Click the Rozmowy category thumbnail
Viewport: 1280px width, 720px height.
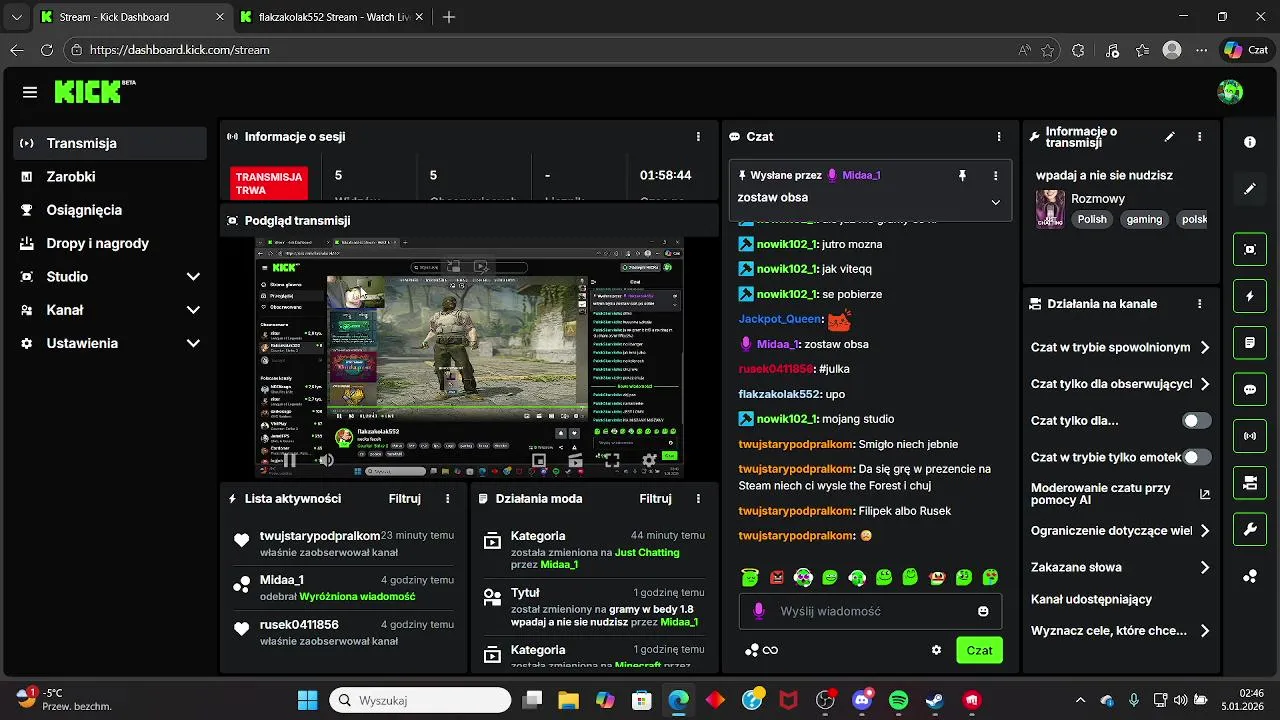tap(1050, 208)
